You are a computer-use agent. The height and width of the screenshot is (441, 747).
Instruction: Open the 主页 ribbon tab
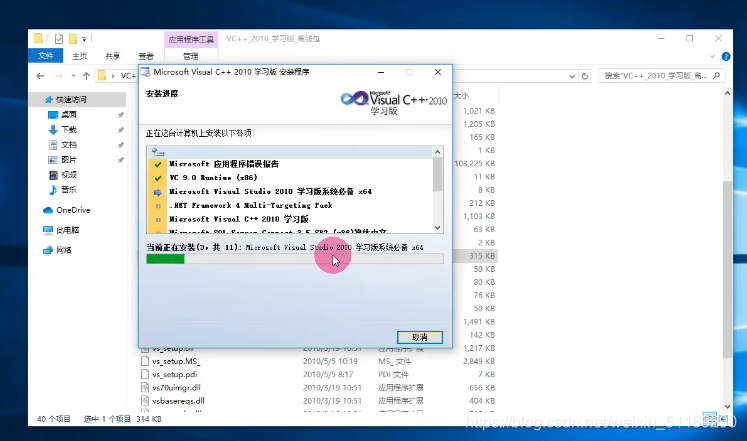point(79,56)
